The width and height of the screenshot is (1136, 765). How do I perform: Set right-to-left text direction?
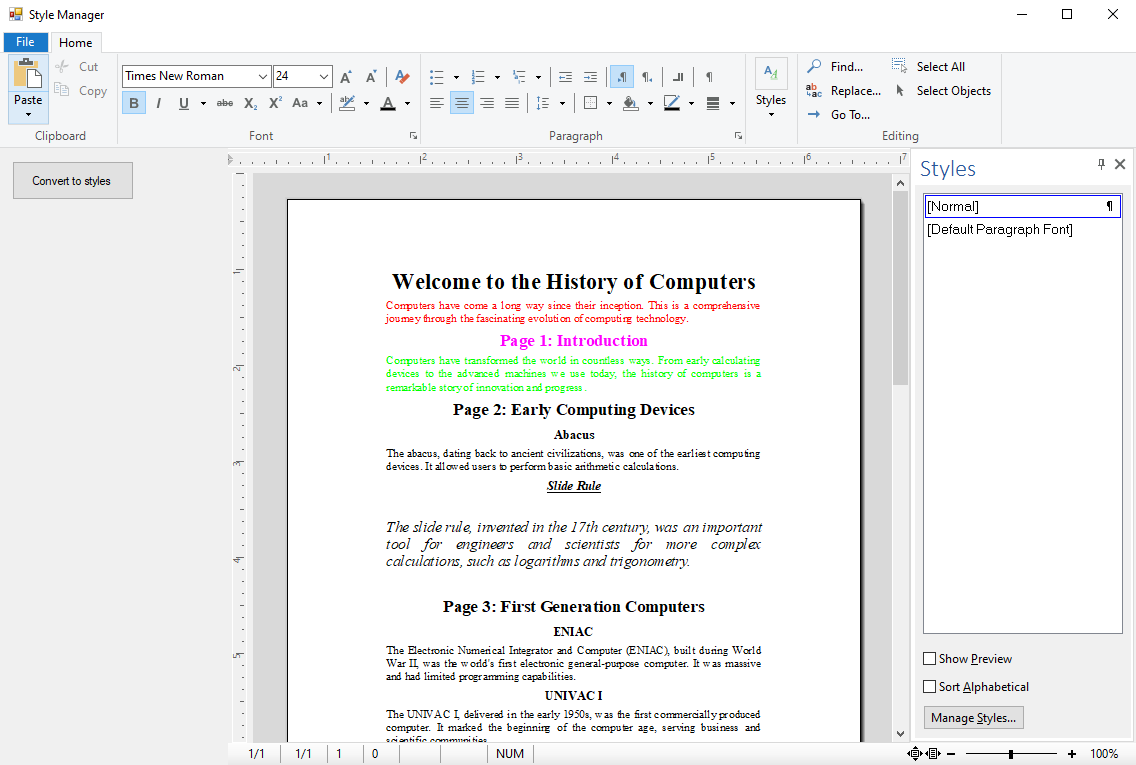[647, 77]
